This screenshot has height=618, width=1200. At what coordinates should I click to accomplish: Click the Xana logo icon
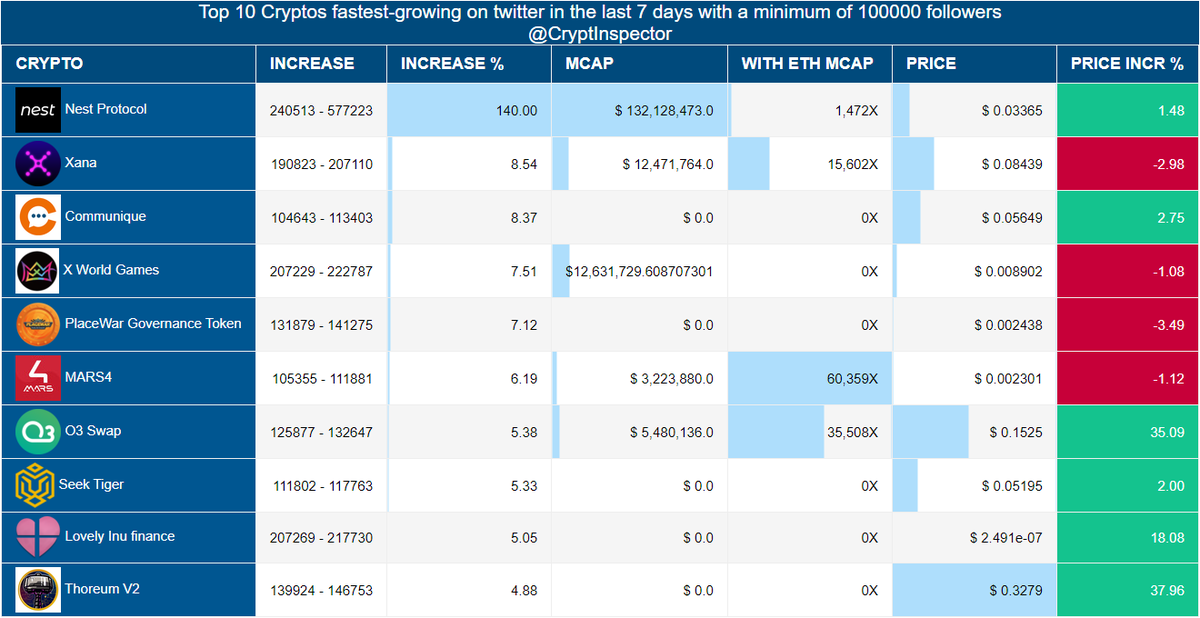(x=38, y=164)
